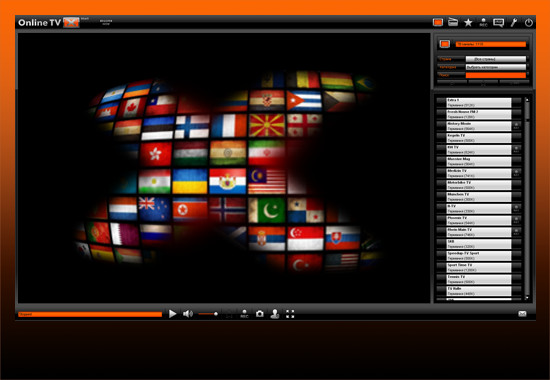Select the Rhein Main TV channel
The image size is (550, 380).
(479, 232)
